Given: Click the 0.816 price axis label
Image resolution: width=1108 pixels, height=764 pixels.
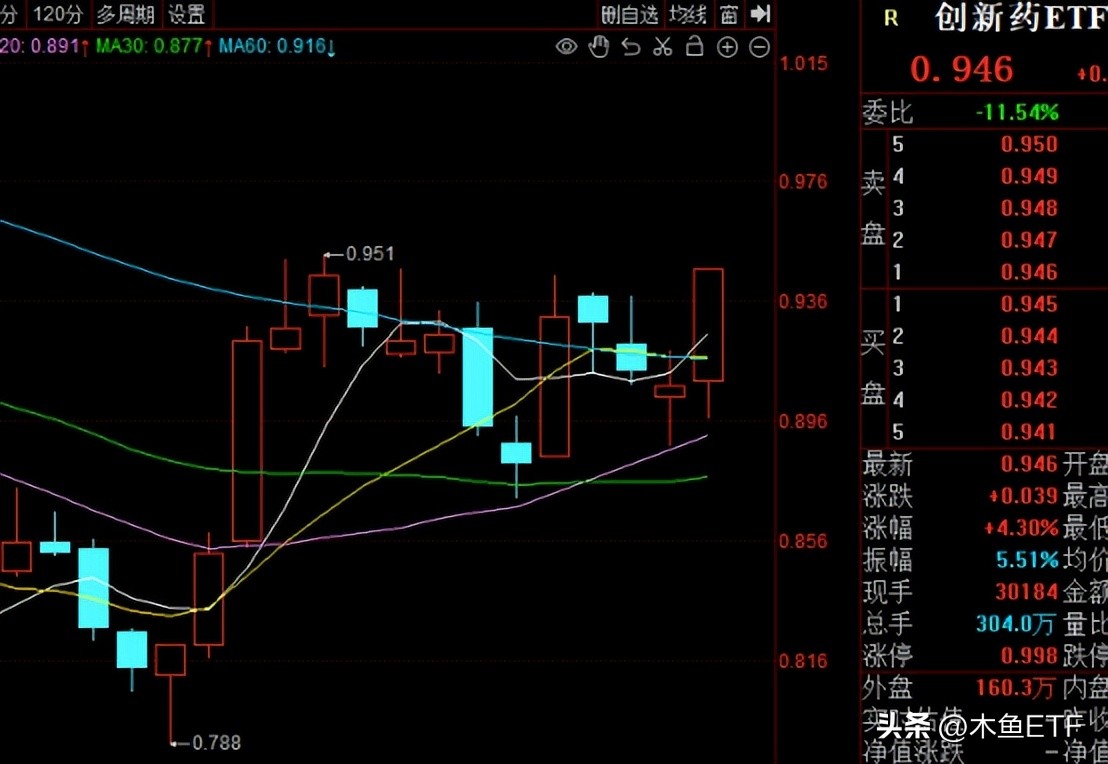Looking at the screenshot, I should point(803,662).
